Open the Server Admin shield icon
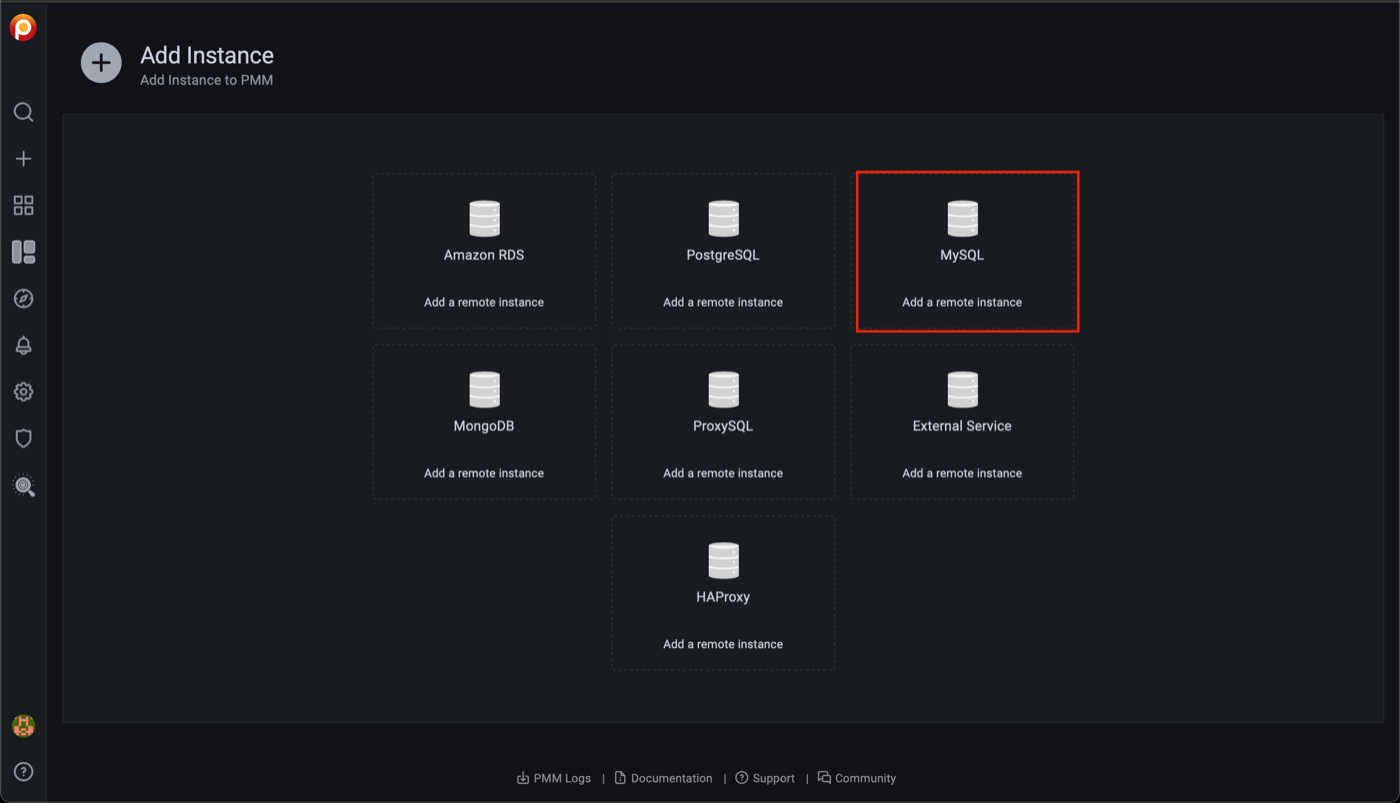Viewport: 1400px width, 803px height. point(23,438)
